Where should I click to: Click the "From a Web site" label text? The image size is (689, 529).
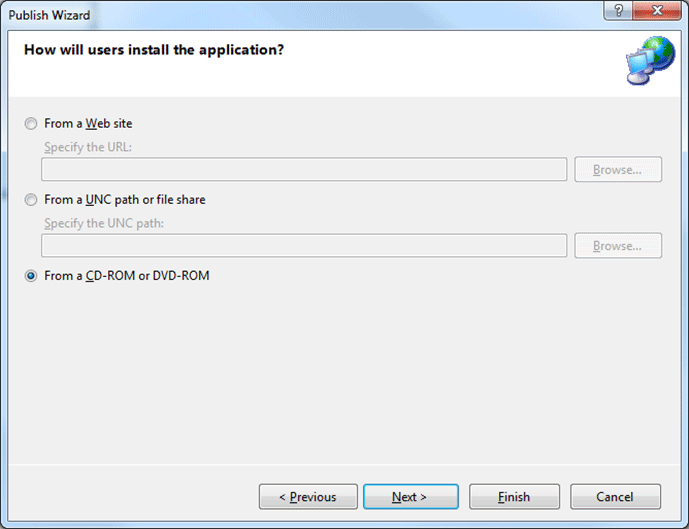pos(88,124)
